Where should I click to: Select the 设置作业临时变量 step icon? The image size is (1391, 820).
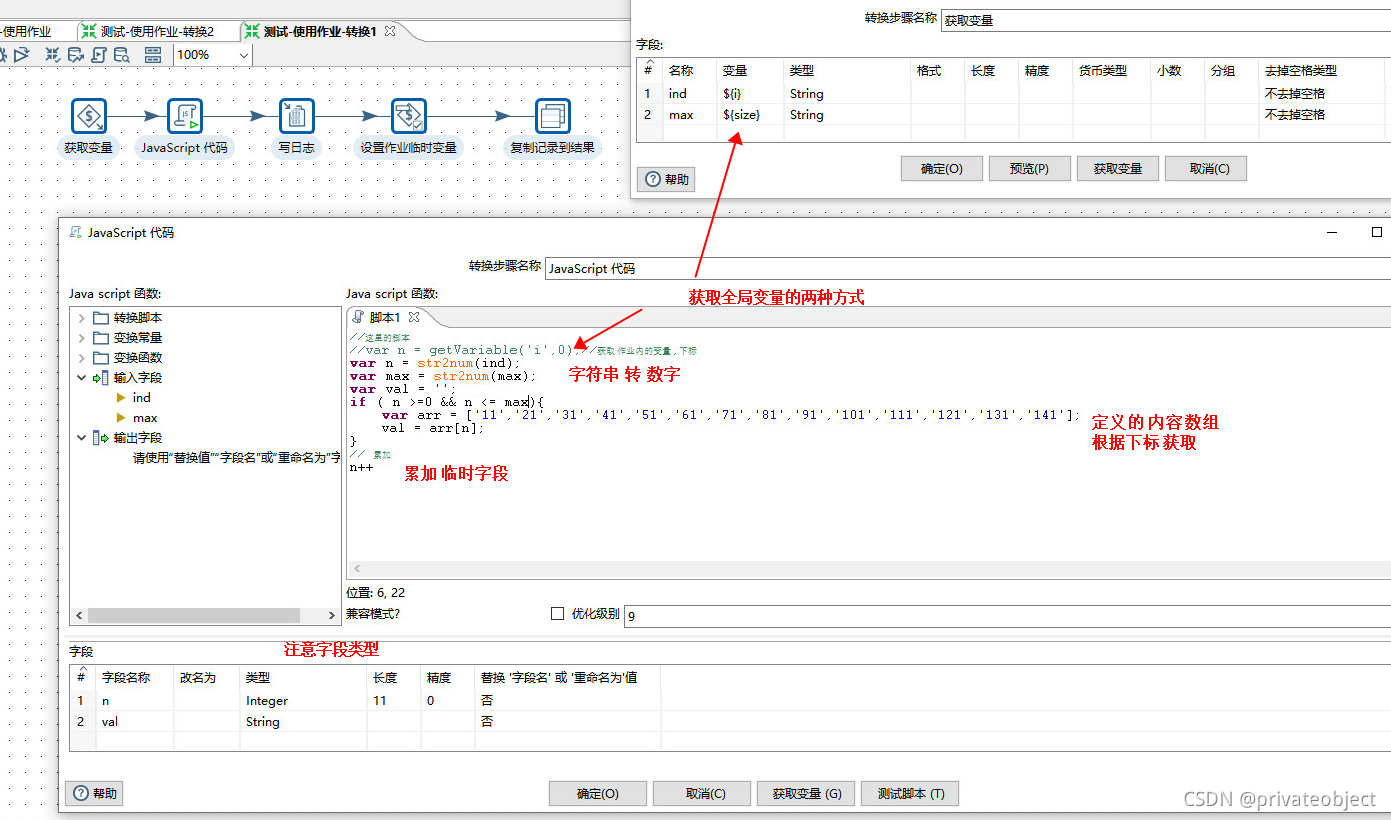(x=408, y=116)
